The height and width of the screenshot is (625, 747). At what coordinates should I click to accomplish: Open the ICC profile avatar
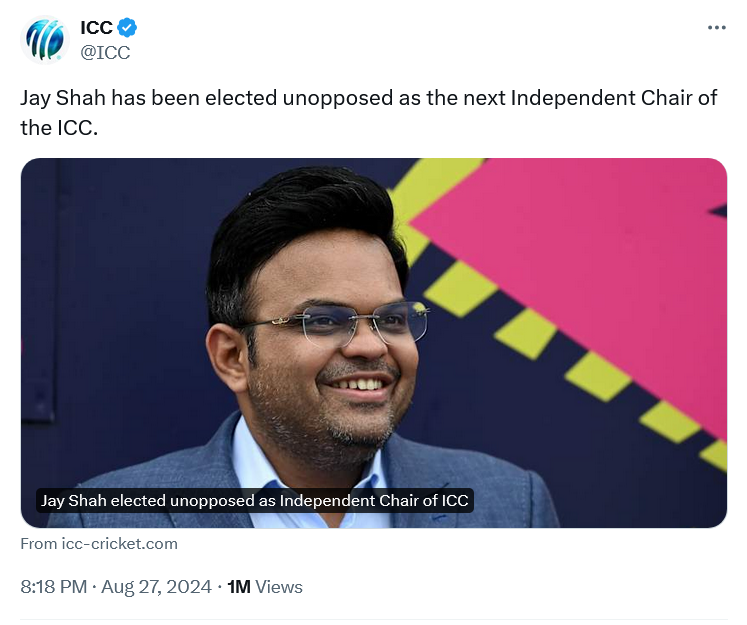click(x=44, y=41)
